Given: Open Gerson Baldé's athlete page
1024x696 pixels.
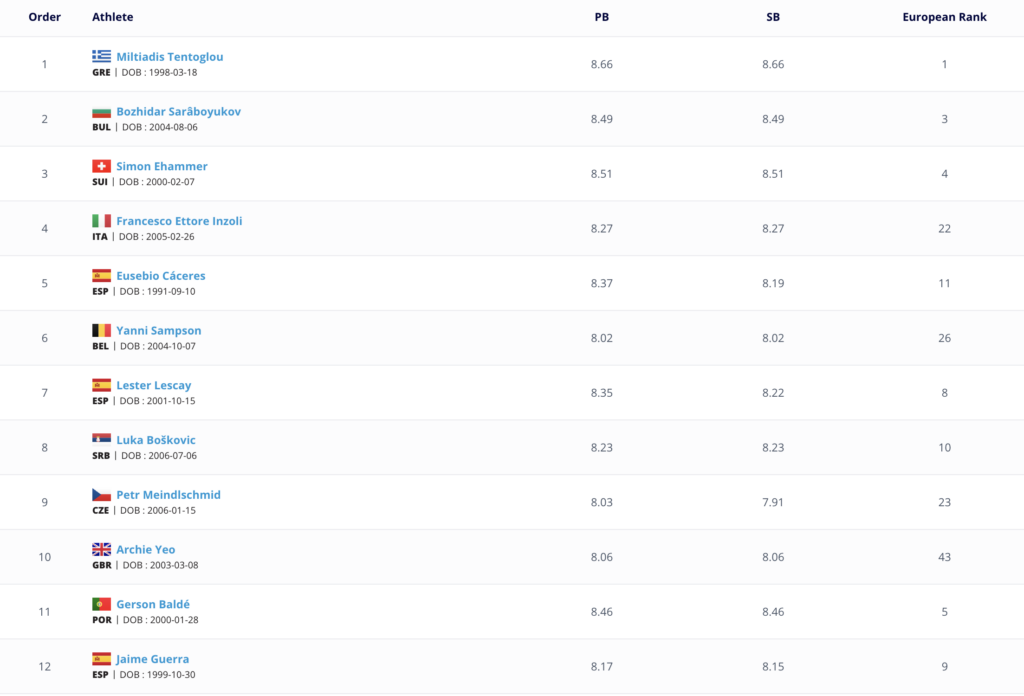Looking at the screenshot, I should [153, 604].
